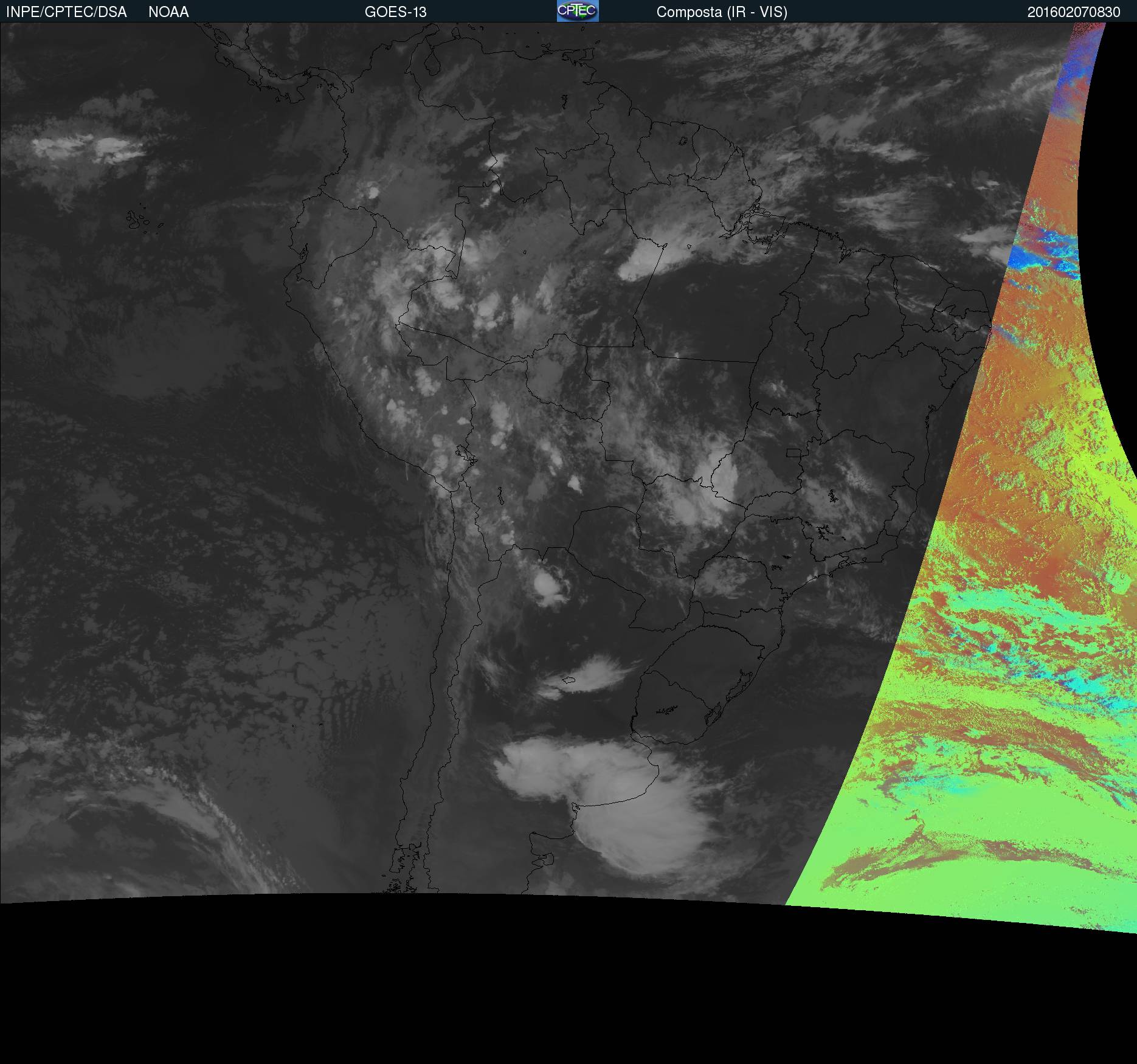Viewport: 1137px width, 1064px height.
Task: Select the INPE/CPTEC/DSA header text
Action: coord(66,12)
